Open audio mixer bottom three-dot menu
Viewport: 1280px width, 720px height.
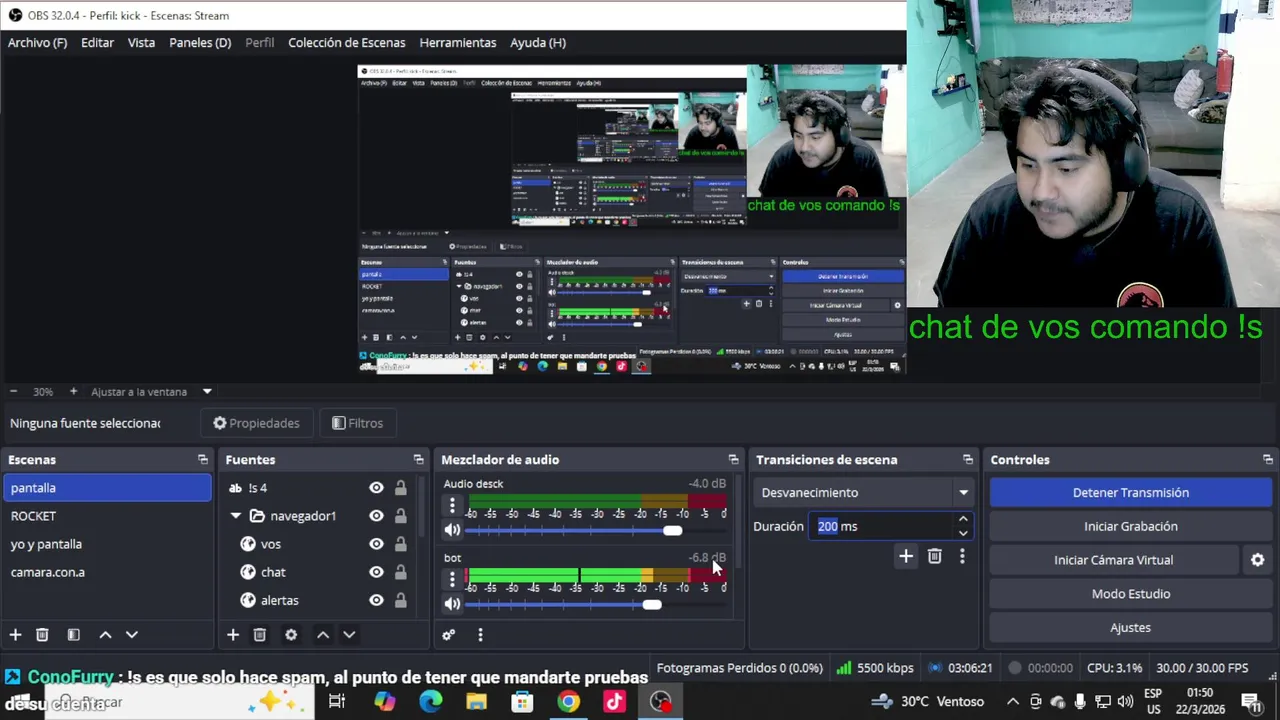pos(480,635)
